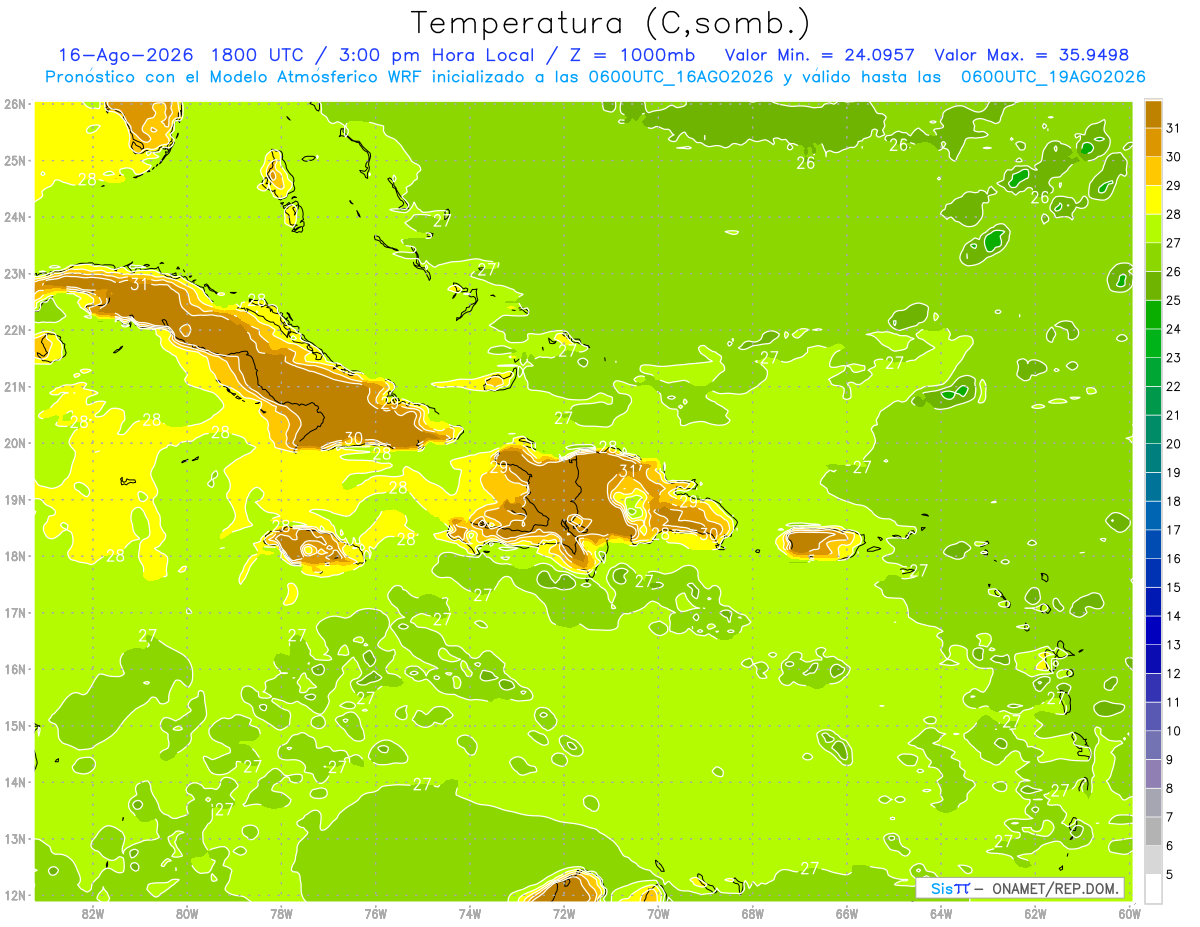Click the 66W longitude axis label

tap(846, 914)
